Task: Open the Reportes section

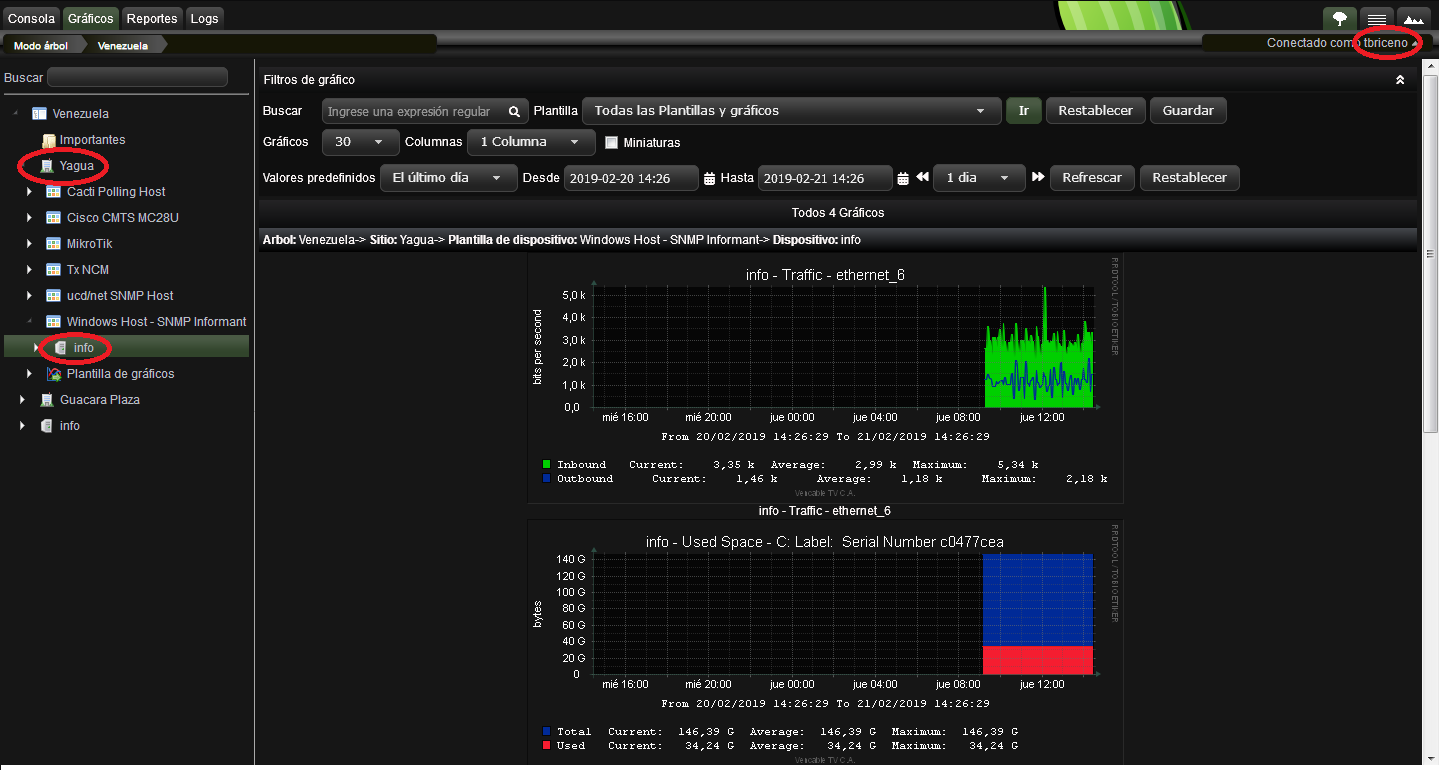Action: click(151, 17)
